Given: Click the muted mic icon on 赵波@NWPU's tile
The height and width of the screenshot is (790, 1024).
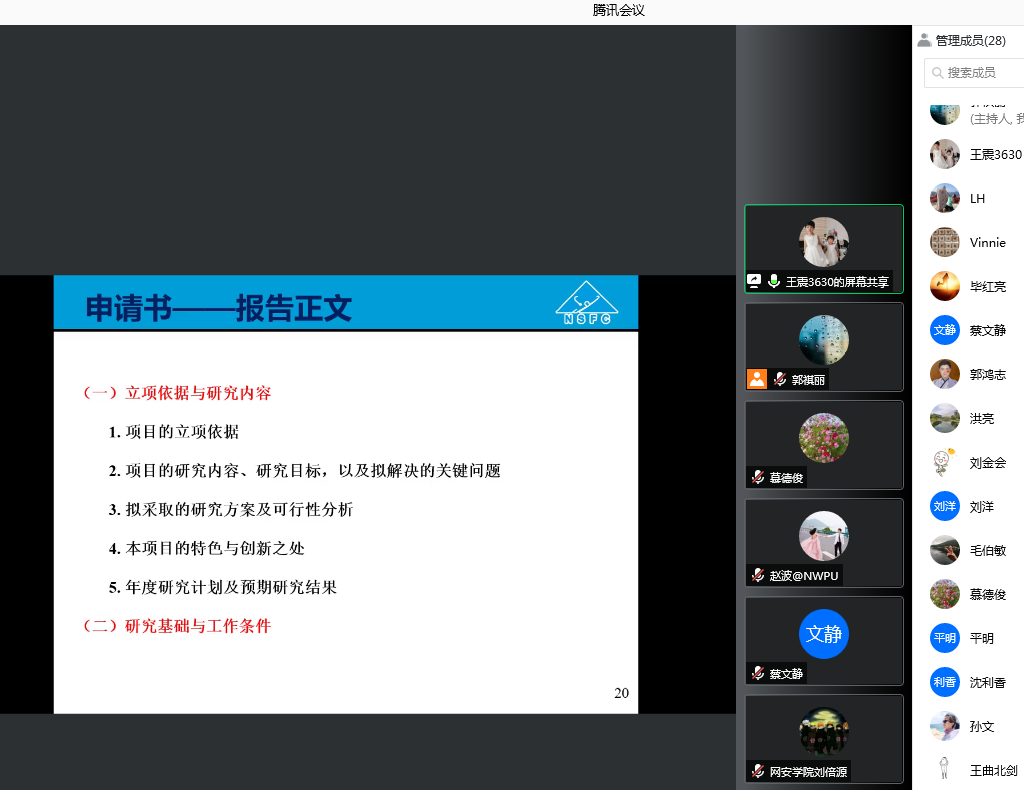Looking at the screenshot, I should pyautogui.click(x=759, y=575).
